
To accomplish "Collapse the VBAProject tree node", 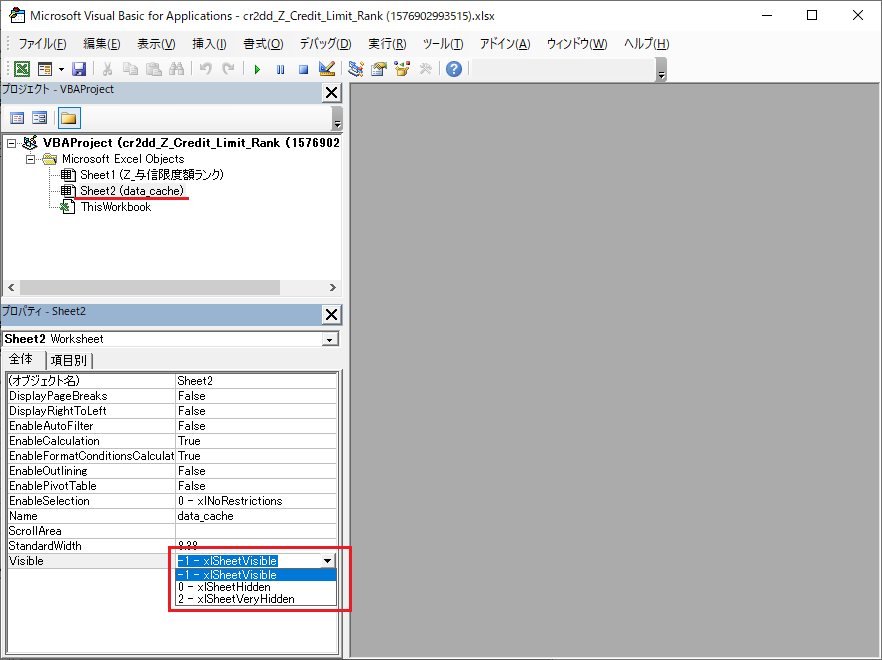I will point(11,143).
